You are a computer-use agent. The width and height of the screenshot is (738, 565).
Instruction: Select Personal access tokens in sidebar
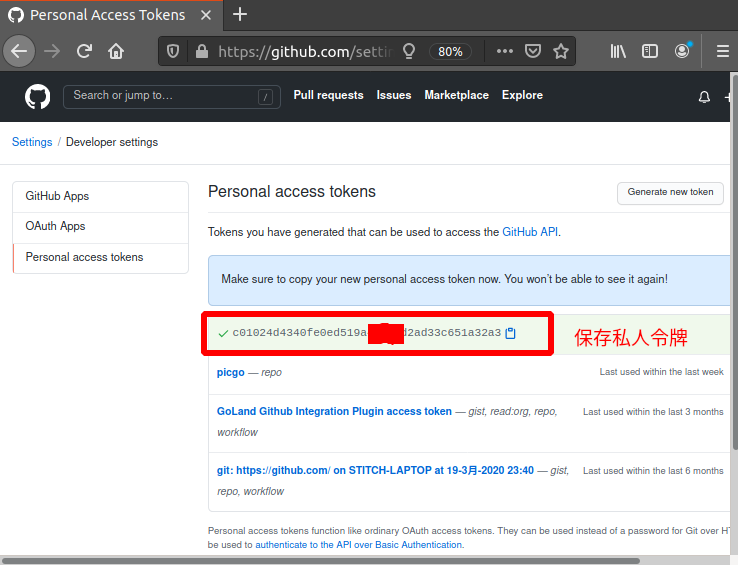point(101,258)
